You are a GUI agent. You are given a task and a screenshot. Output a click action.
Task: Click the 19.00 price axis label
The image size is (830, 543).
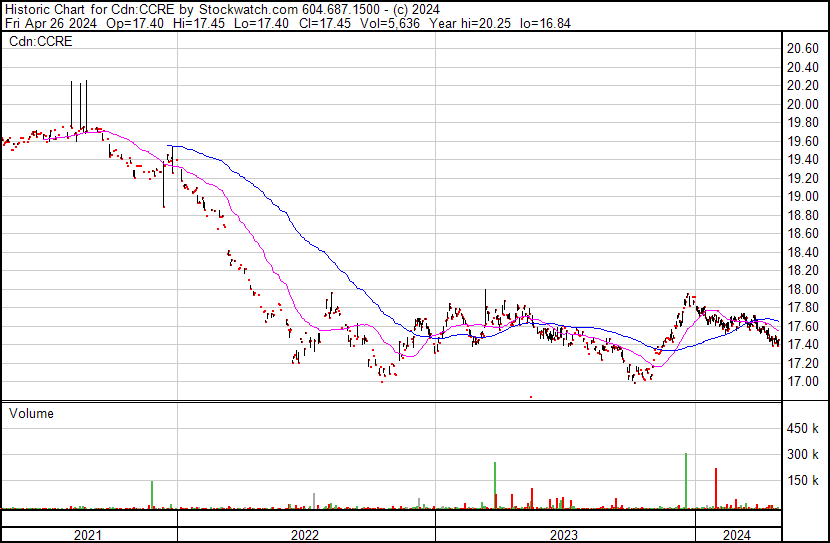point(803,197)
